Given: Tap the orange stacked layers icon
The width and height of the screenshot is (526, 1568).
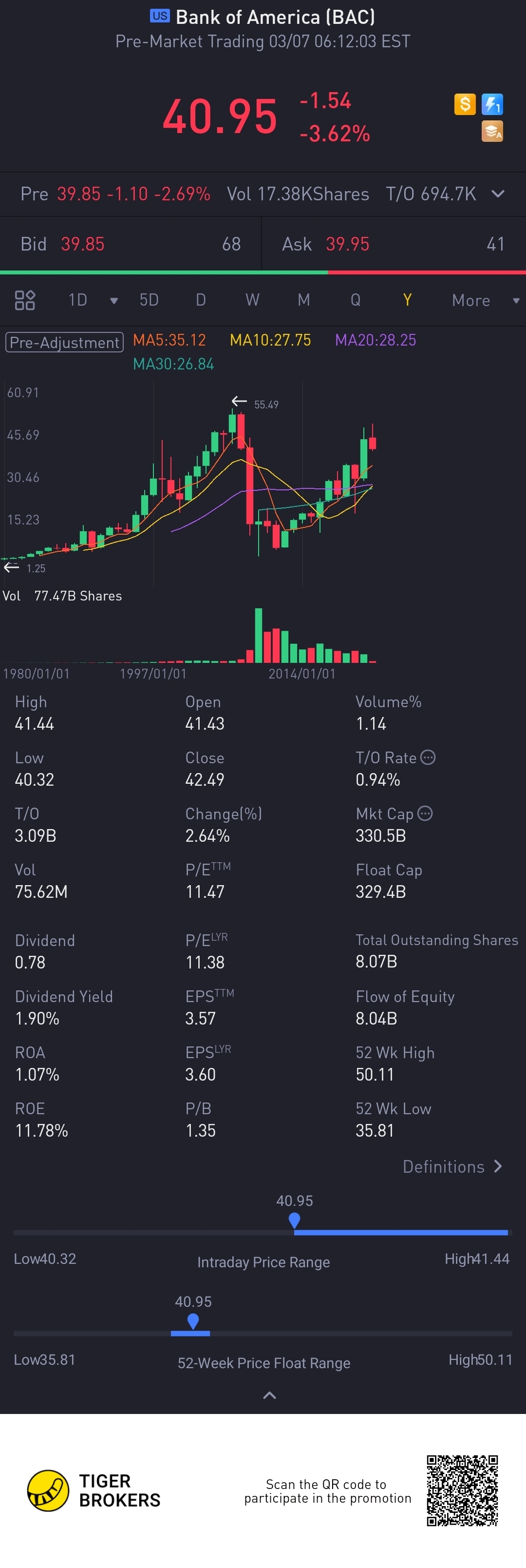Looking at the screenshot, I should [492, 131].
